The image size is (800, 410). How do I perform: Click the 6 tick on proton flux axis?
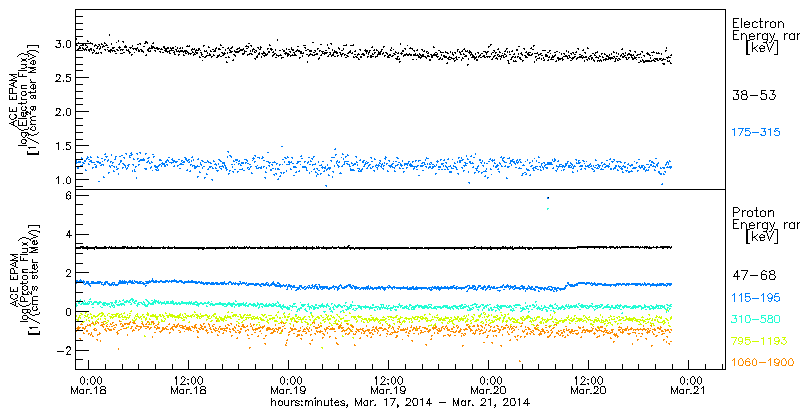[x=67, y=196]
